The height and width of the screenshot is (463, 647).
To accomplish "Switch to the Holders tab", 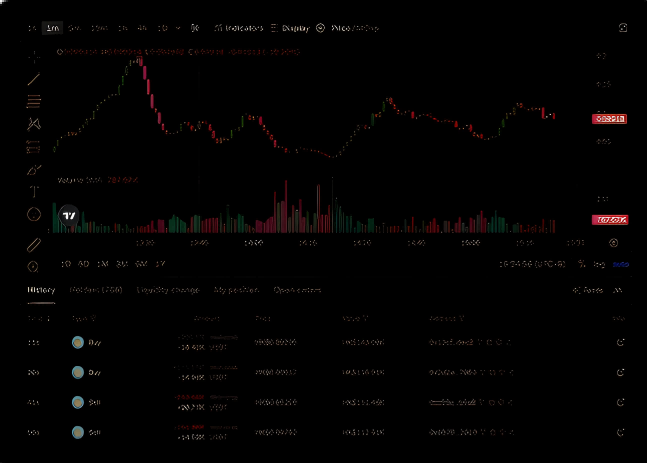I will click(x=96, y=290).
